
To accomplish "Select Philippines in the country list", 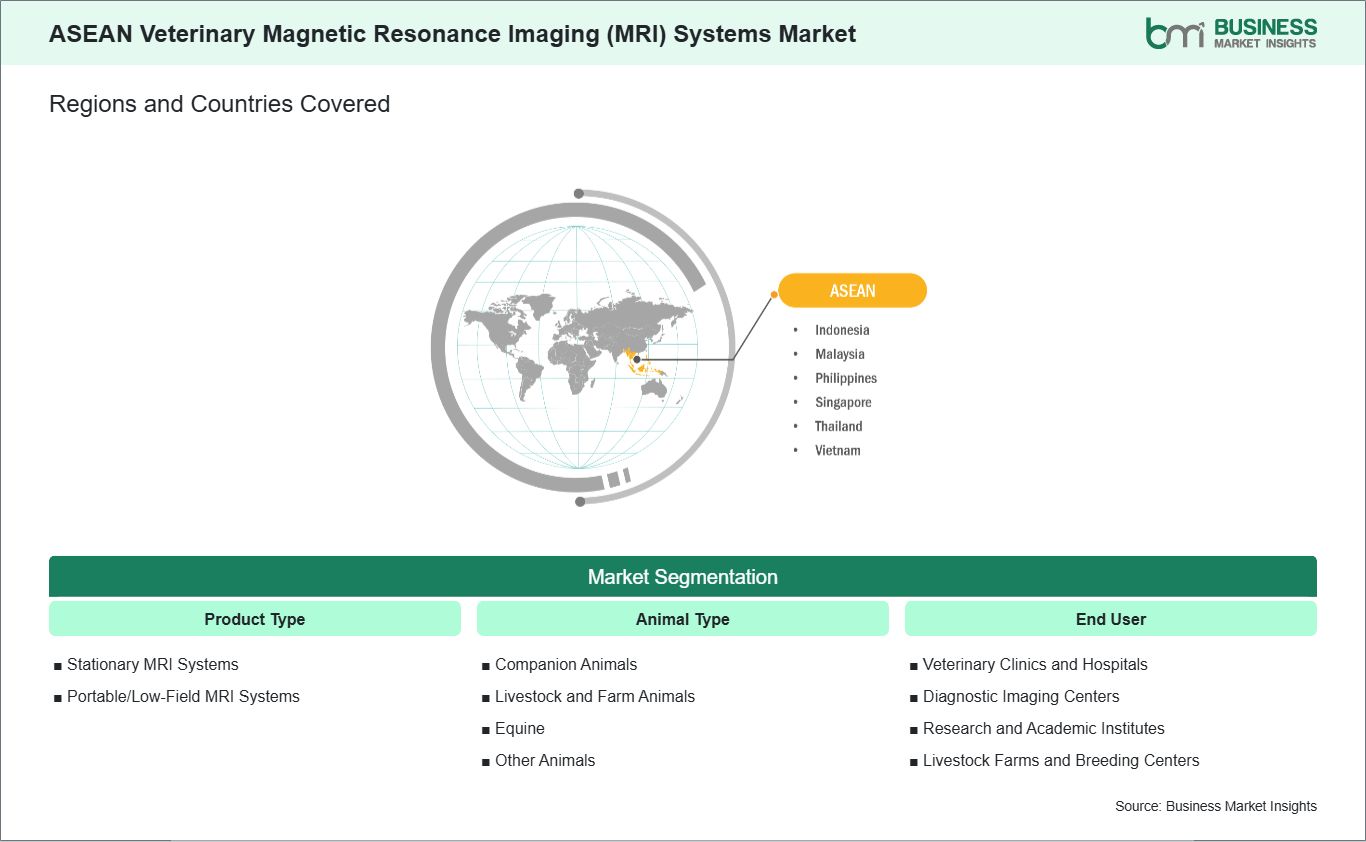I will point(846,378).
